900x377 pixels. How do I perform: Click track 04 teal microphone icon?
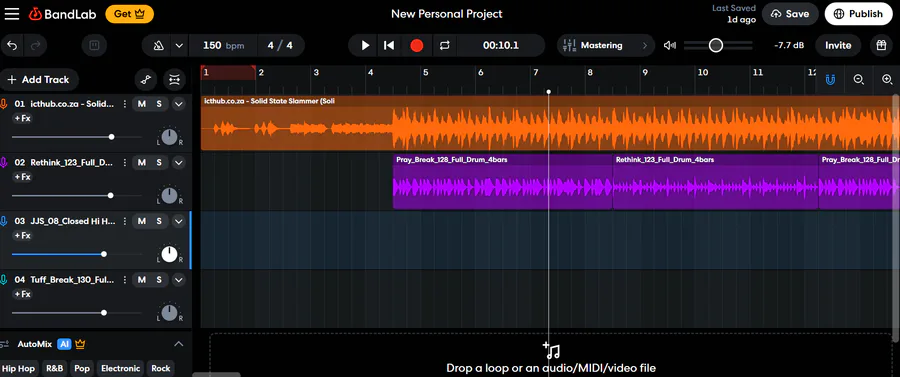(x=3, y=279)
